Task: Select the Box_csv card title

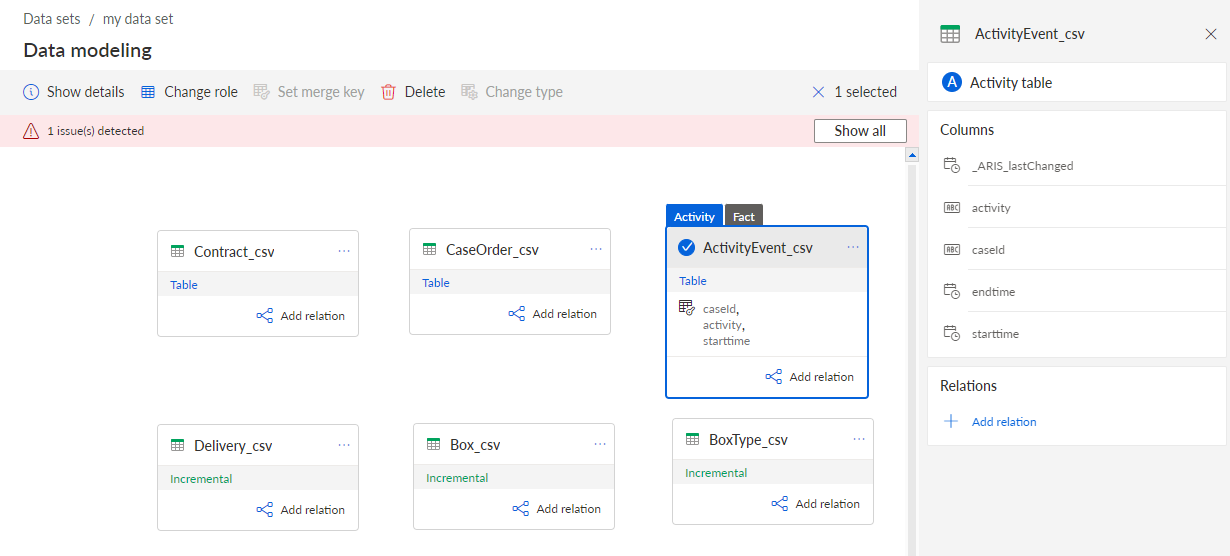Action: (x=475, y=444)
